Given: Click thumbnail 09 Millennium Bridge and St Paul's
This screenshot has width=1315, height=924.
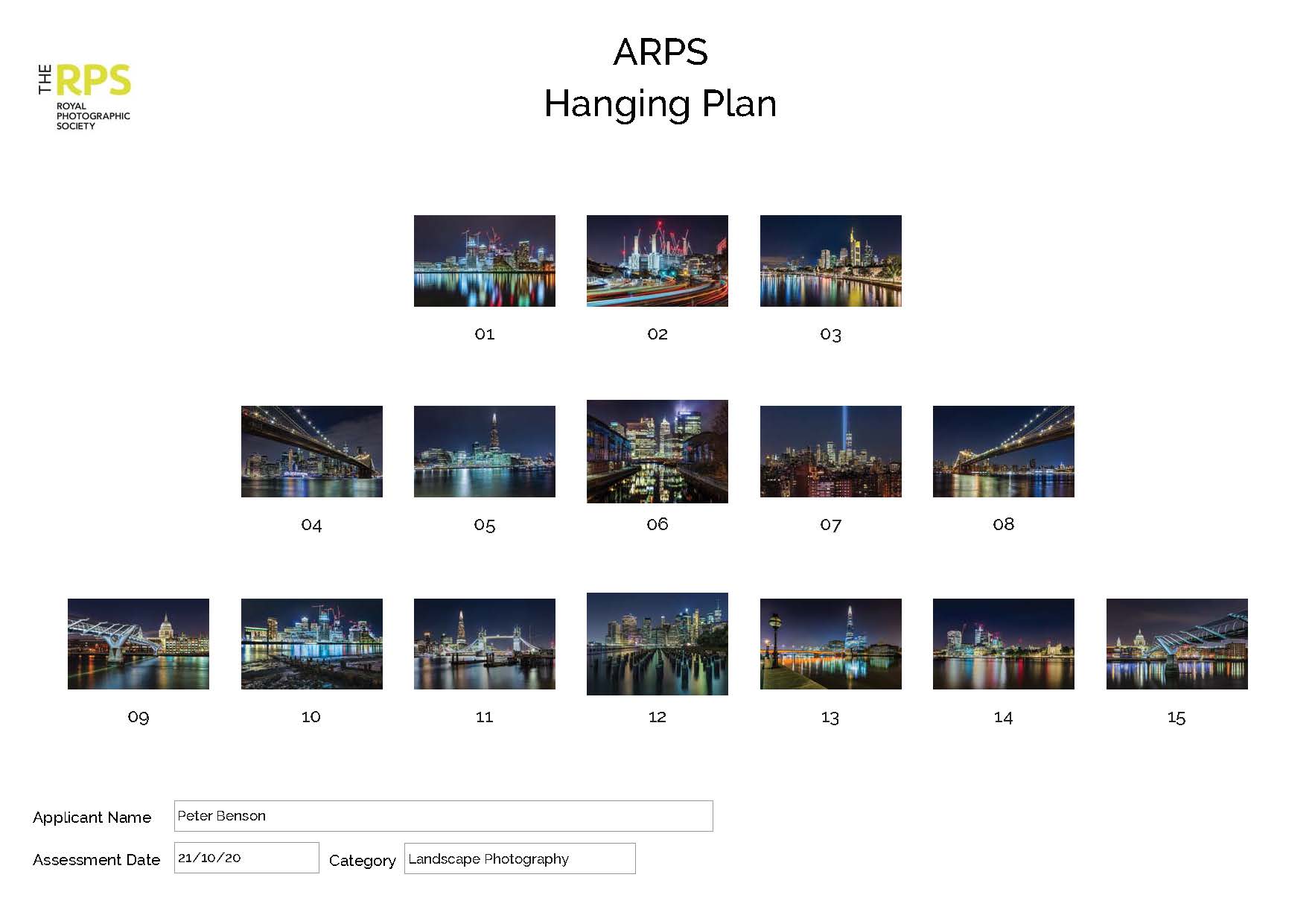Looking at the screenshot, I should point(138,643).
